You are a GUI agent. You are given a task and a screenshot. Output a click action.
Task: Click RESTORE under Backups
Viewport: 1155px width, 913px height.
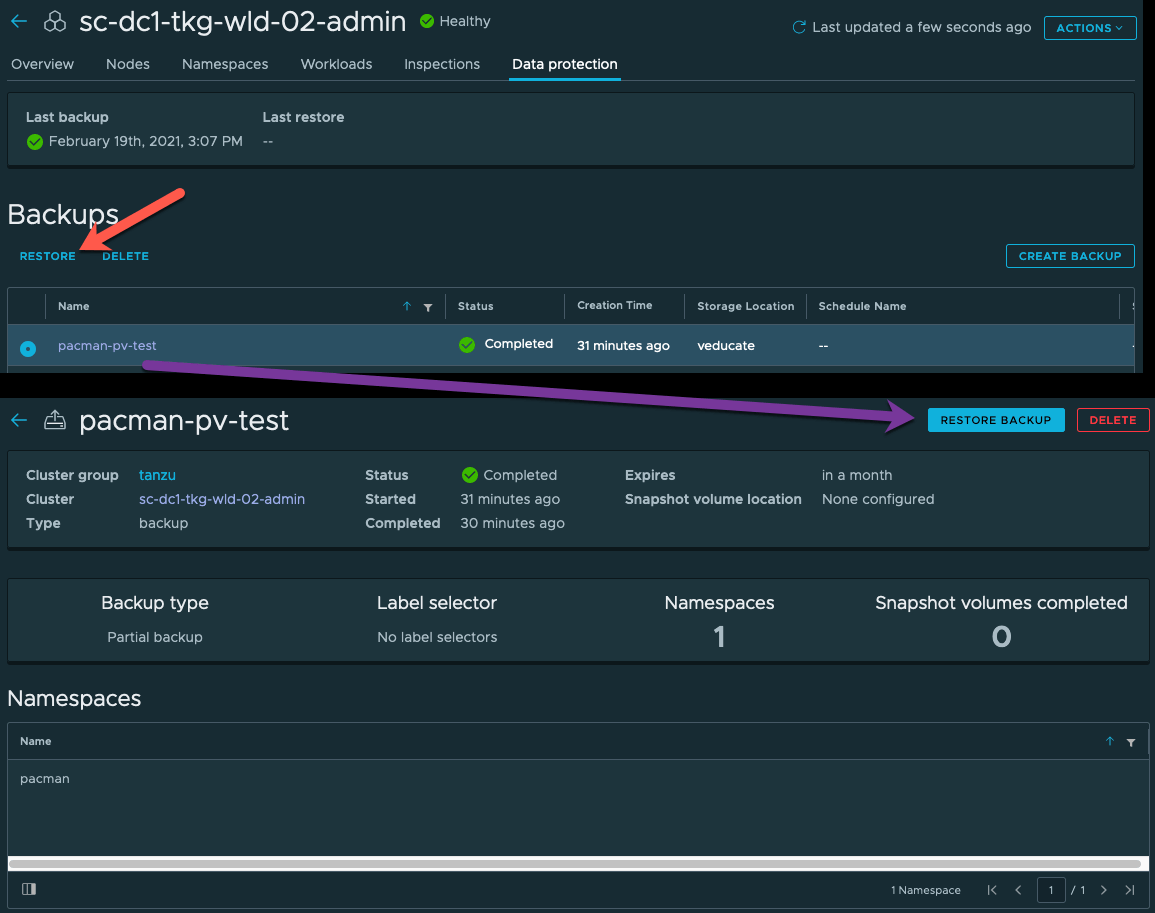47,256
